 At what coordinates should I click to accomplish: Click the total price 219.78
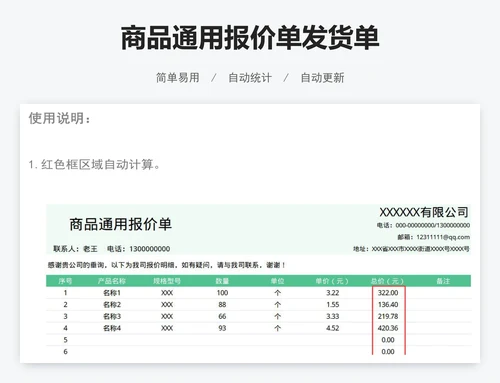(388, 316)
